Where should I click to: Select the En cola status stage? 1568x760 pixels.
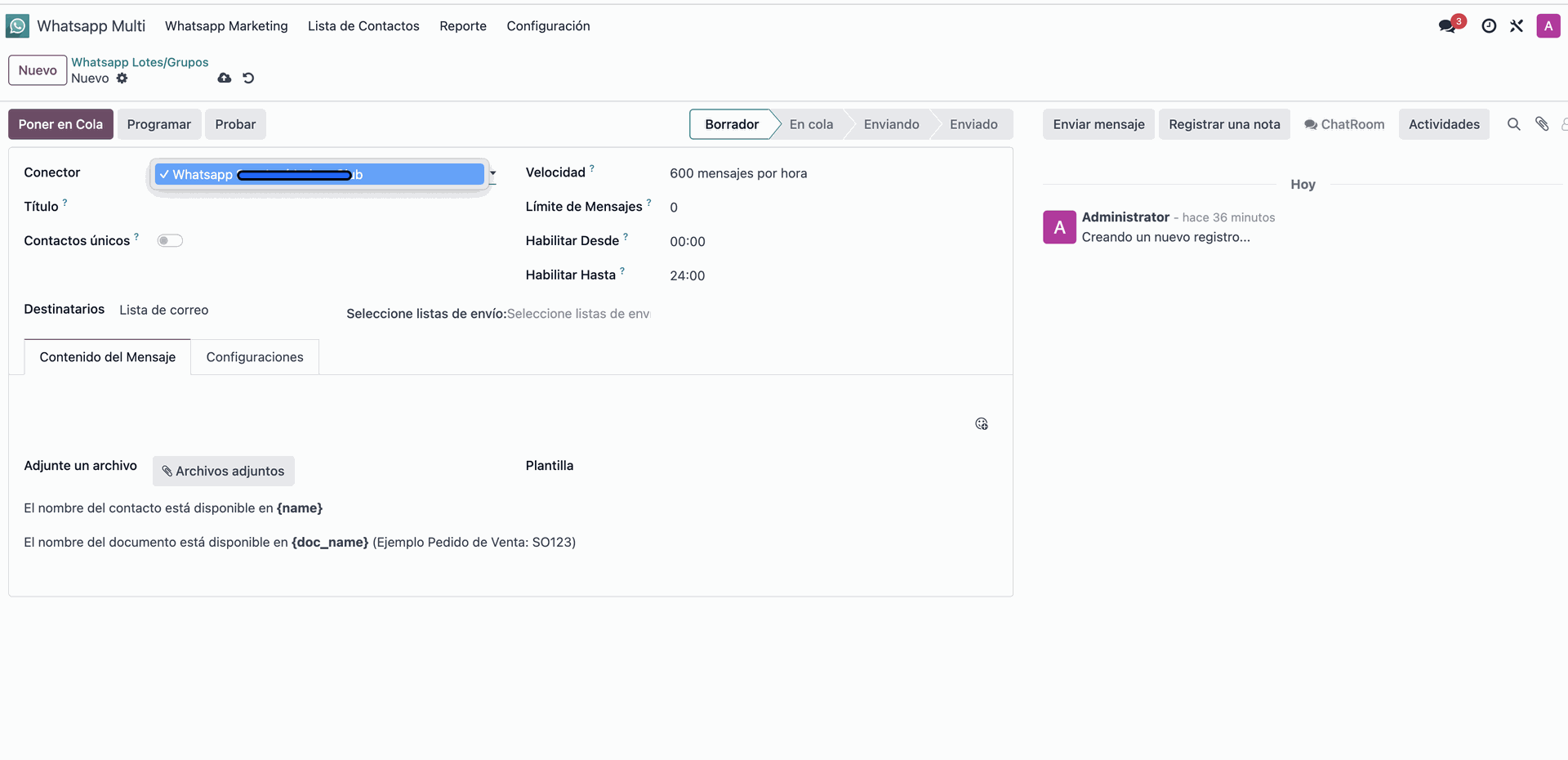(811, 124)
